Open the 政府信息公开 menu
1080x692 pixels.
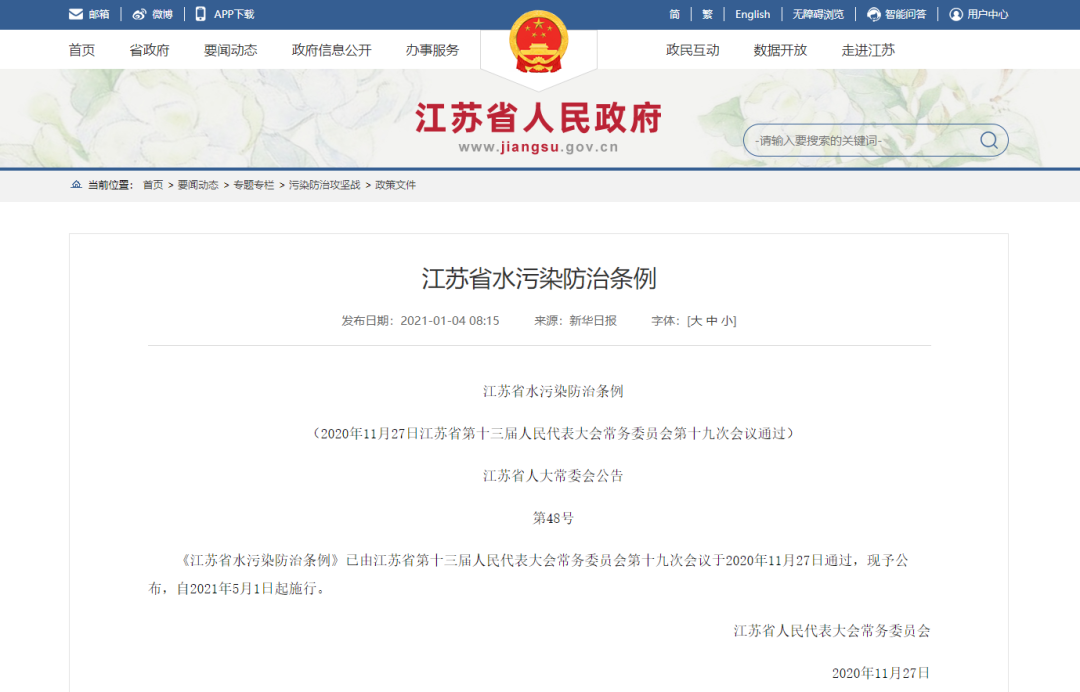click(331, 50)
